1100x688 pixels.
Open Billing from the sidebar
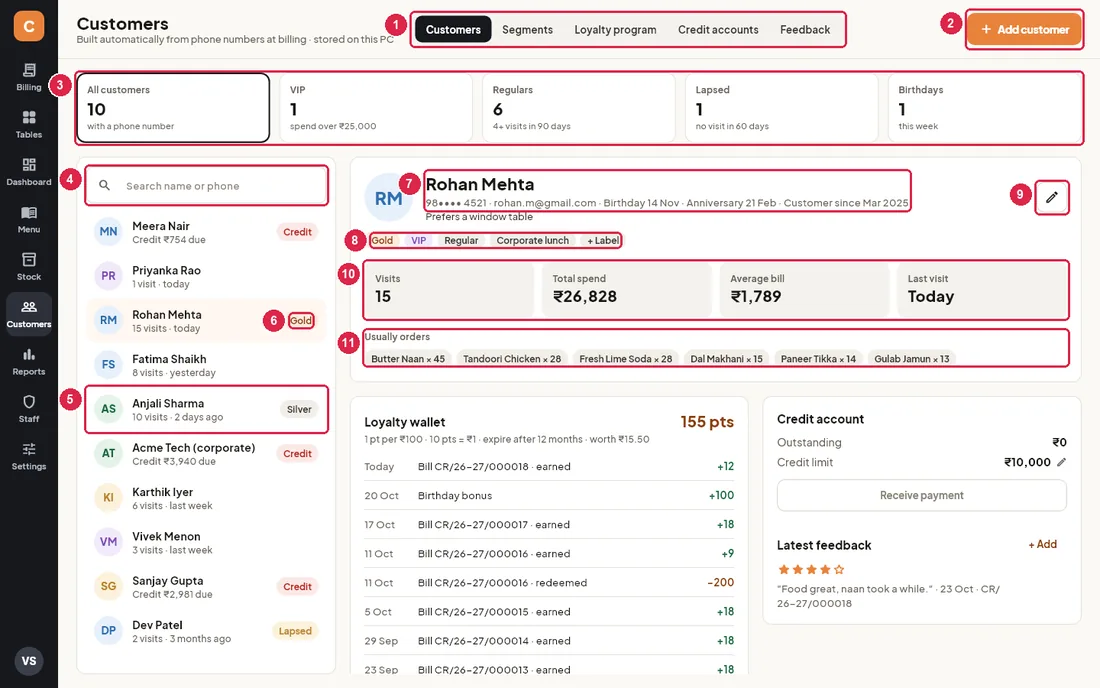click(29, 77)
